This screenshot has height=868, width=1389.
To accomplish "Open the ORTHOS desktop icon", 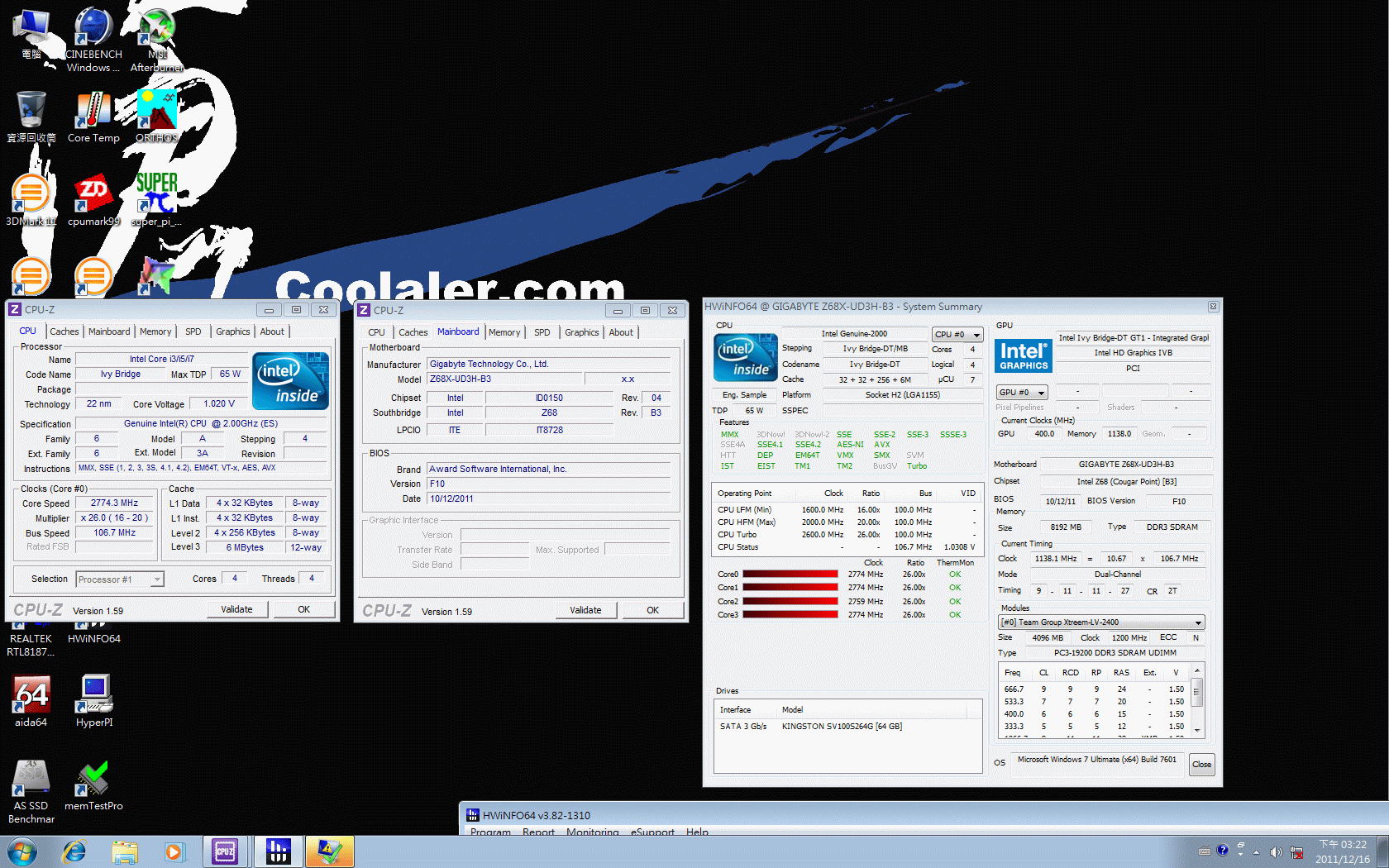I will click(156, 117).
